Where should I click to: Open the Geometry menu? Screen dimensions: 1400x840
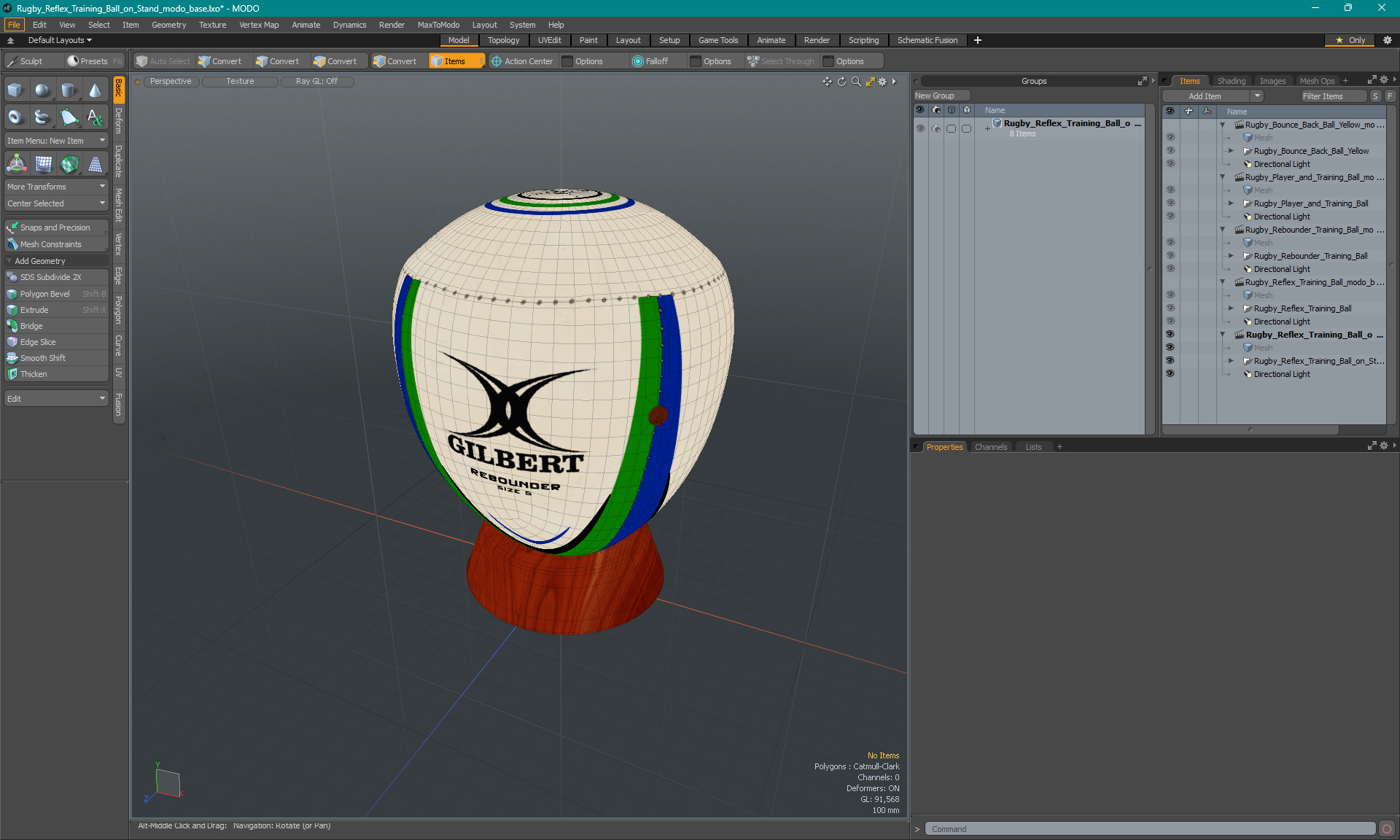pyautogui.click(x=168, y=25)
